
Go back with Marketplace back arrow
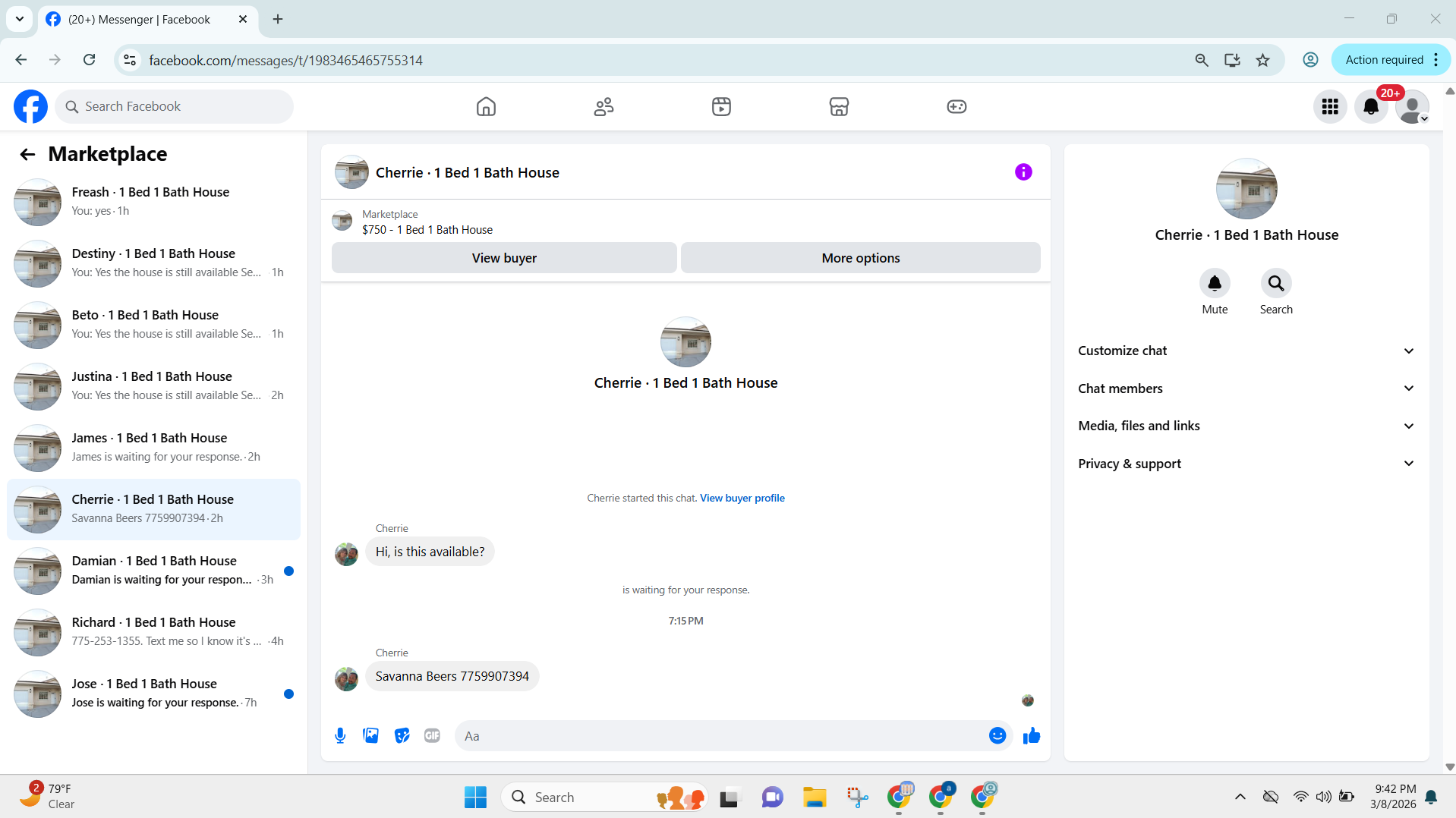(x=27, y=155)
